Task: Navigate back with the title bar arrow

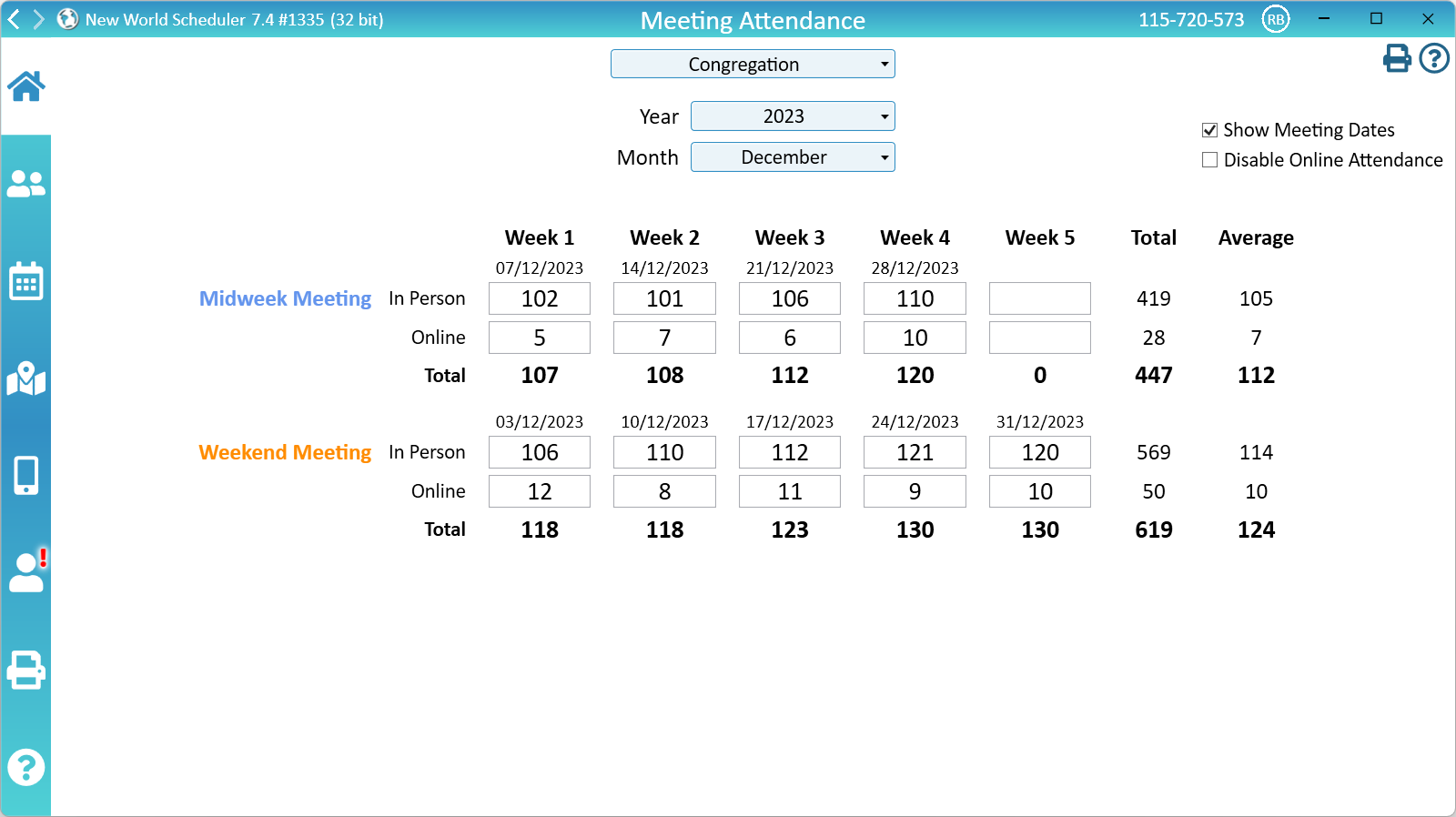Action: [x=14, y=19]
